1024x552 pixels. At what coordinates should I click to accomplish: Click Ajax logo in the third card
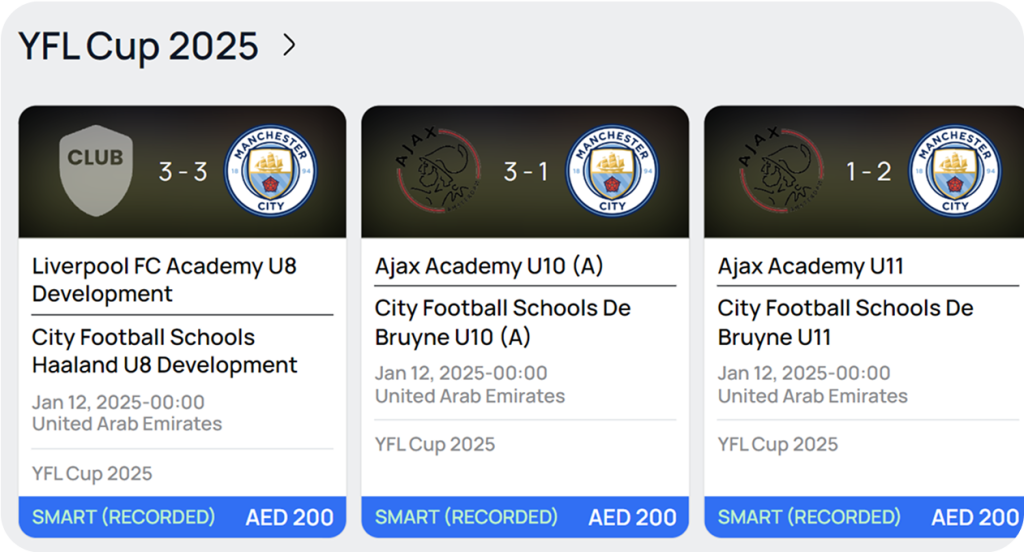coord(779,172)
